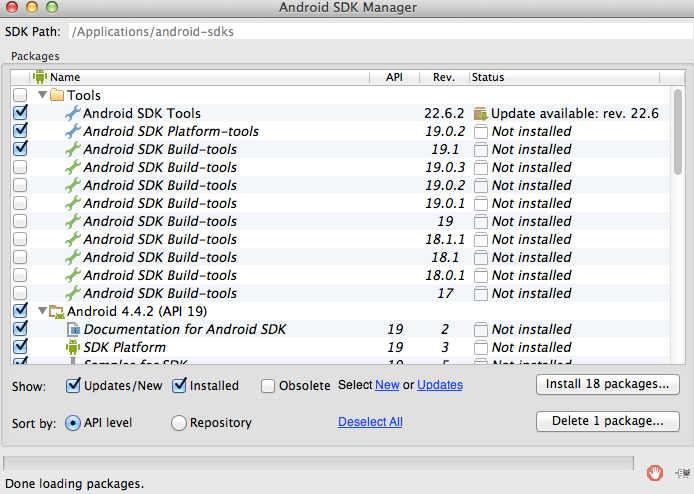Click not-installed status icon for Build-tools 19.1

[481, 150]
